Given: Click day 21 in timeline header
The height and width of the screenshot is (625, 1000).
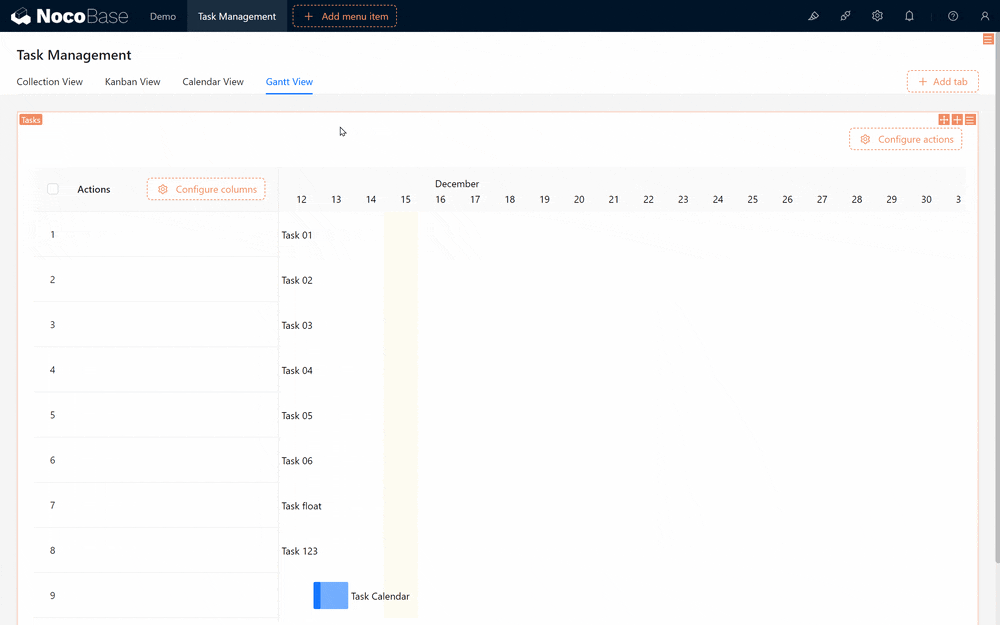Looking at the screenshot, I should coord(614,200).
